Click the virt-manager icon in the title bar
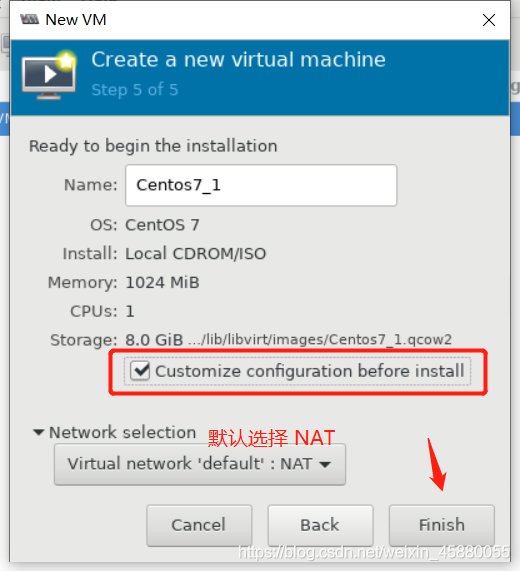 (29, 19)
